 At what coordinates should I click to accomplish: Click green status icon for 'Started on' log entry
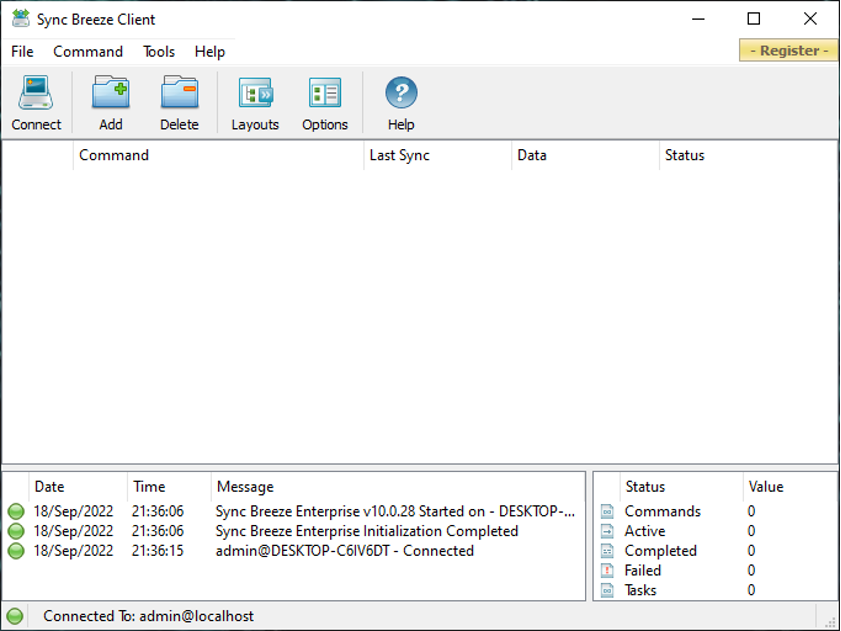click(x=16, y=511)
